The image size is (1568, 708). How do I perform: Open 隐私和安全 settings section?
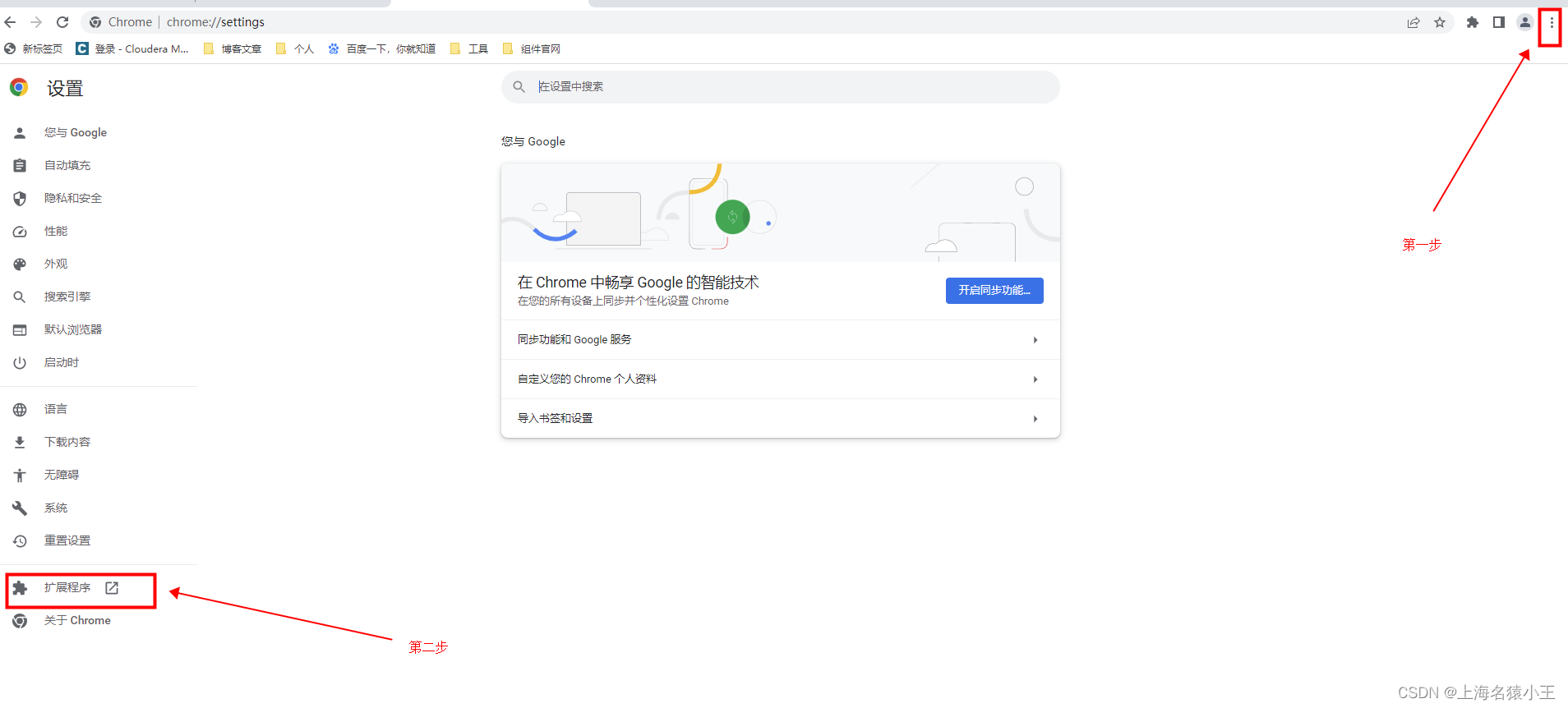click(x=73, y=198)
